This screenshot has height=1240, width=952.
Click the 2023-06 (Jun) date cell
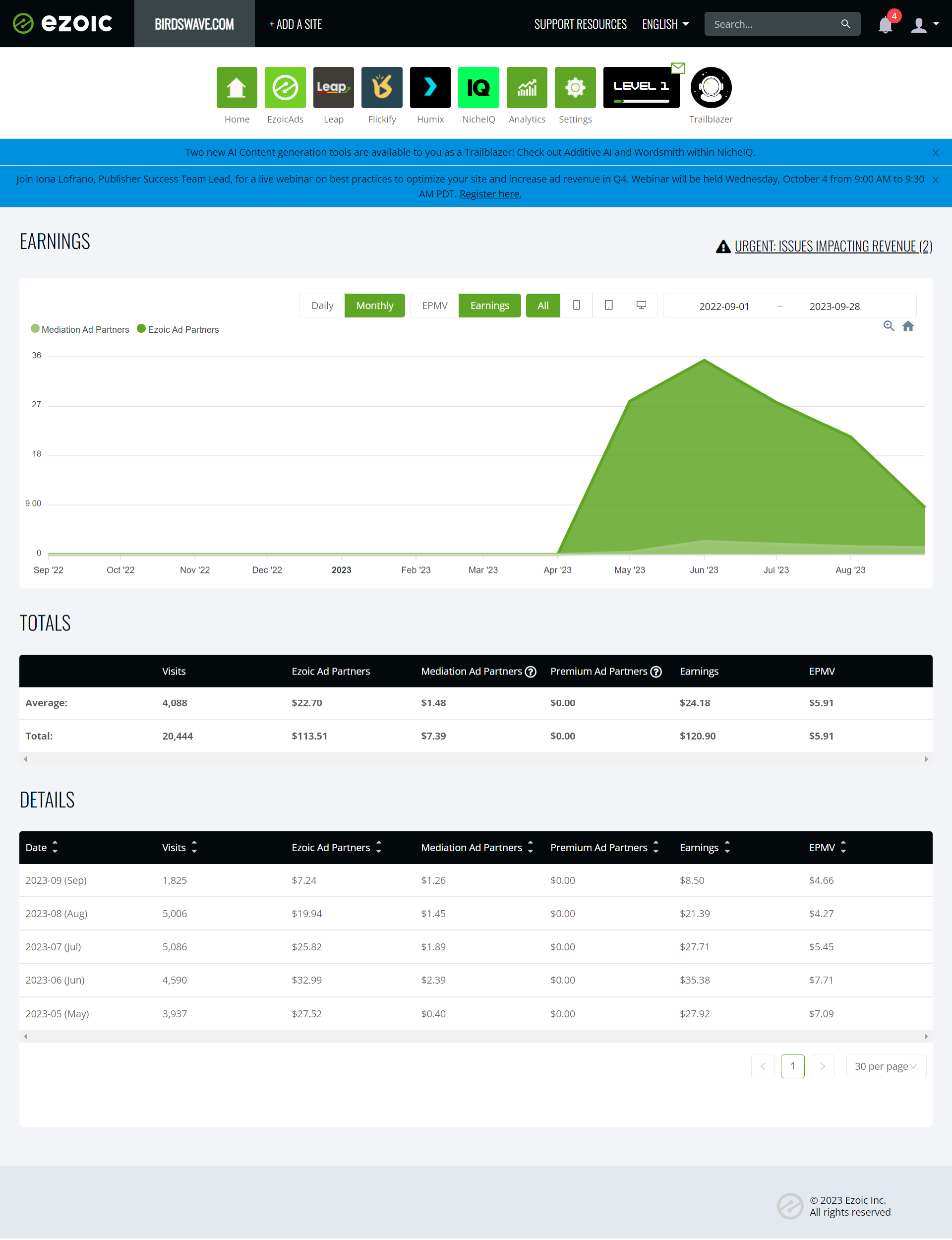click(55, 980)
